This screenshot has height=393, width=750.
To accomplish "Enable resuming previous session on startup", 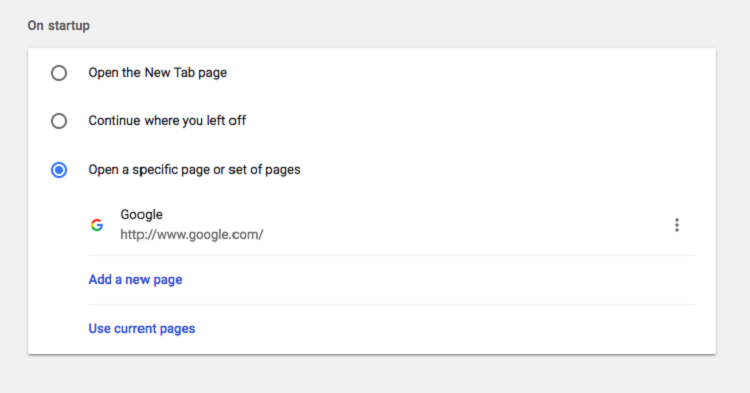I will pyautogui.click(x=59, y=120).
